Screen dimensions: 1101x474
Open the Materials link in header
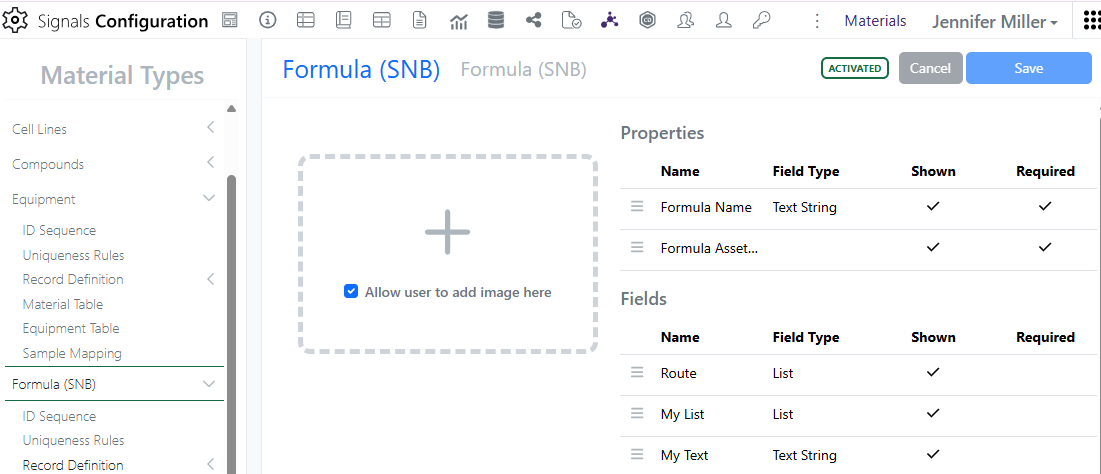click(x=875, y=21)
